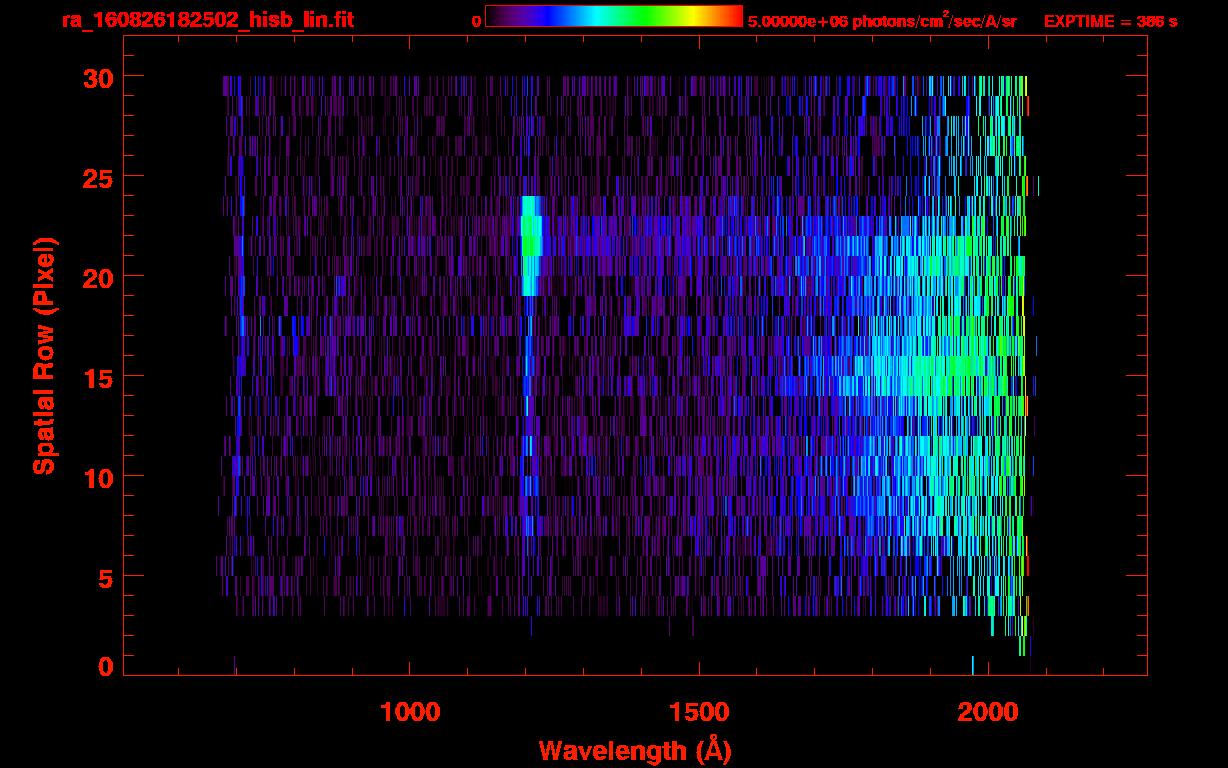Click the Spatial Row (Pixel) axis title
This screenshot has width=1228, height=768.
coord(43,356)
